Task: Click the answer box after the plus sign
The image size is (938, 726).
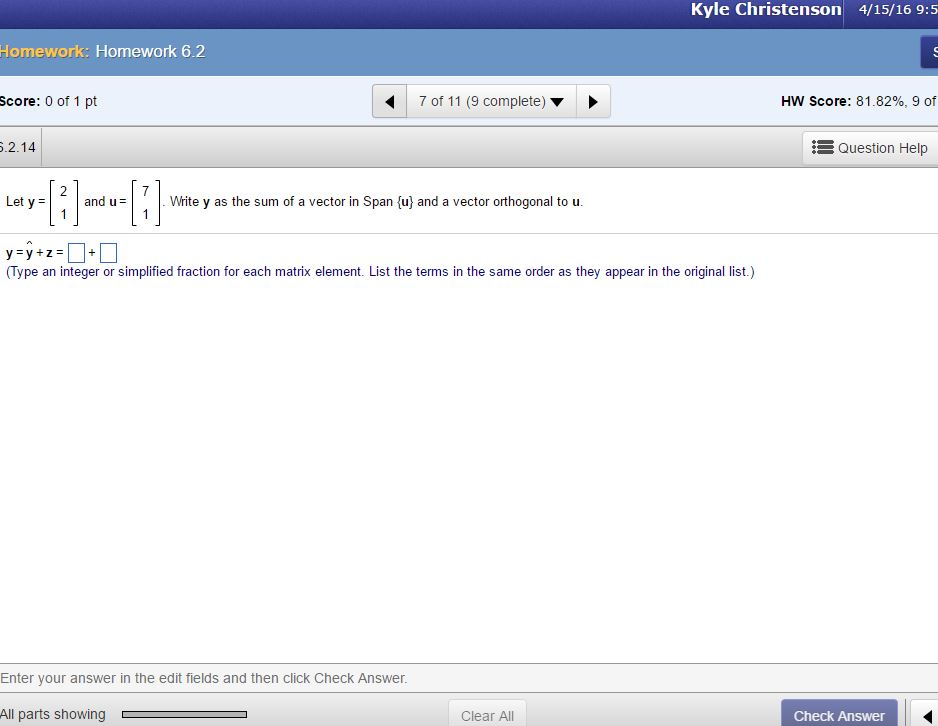Action: pyautogui.click(x=109, y=252)
